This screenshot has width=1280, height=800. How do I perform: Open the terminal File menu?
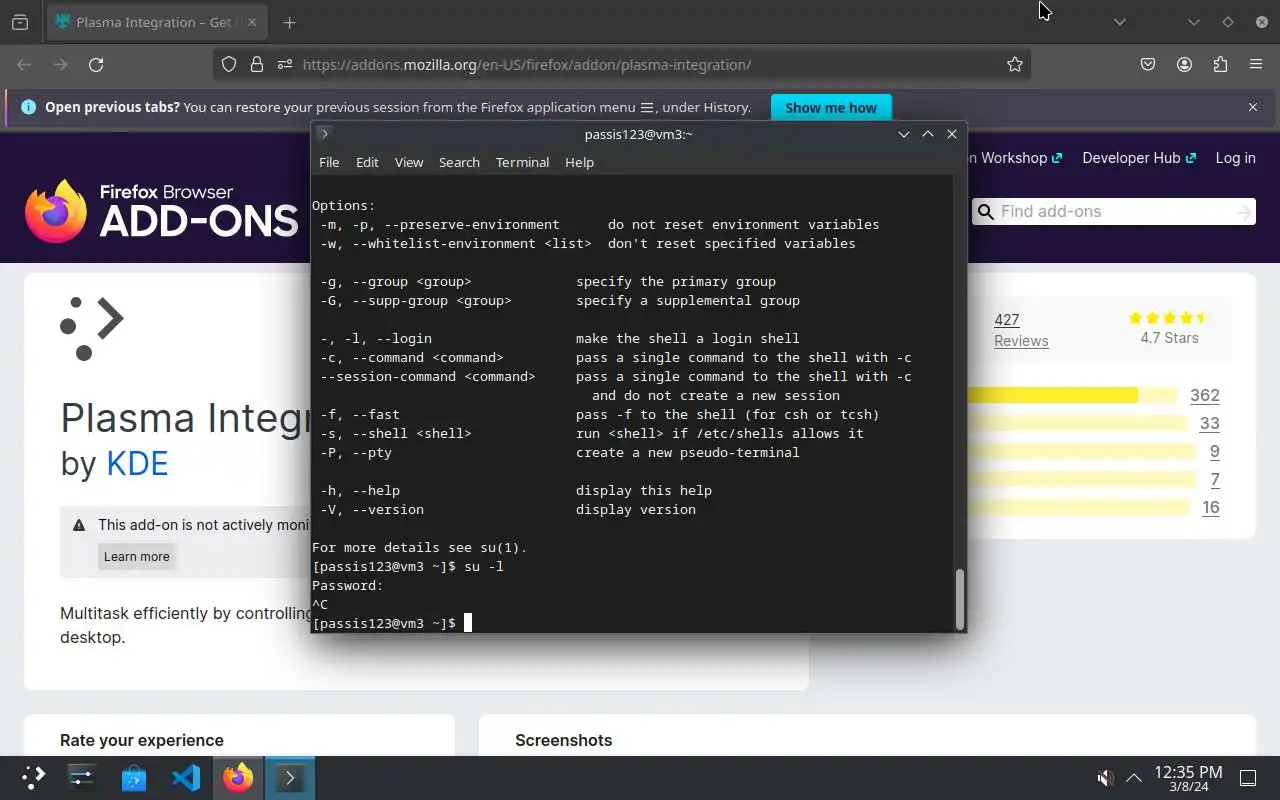[x=329, y=162]
